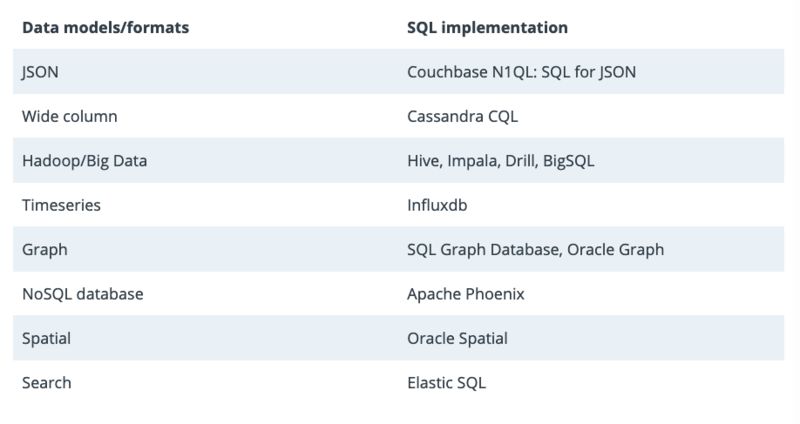The image size is (800, 424).
Task: Click the "Oracle Graph" text
Action: coord(615,249)
